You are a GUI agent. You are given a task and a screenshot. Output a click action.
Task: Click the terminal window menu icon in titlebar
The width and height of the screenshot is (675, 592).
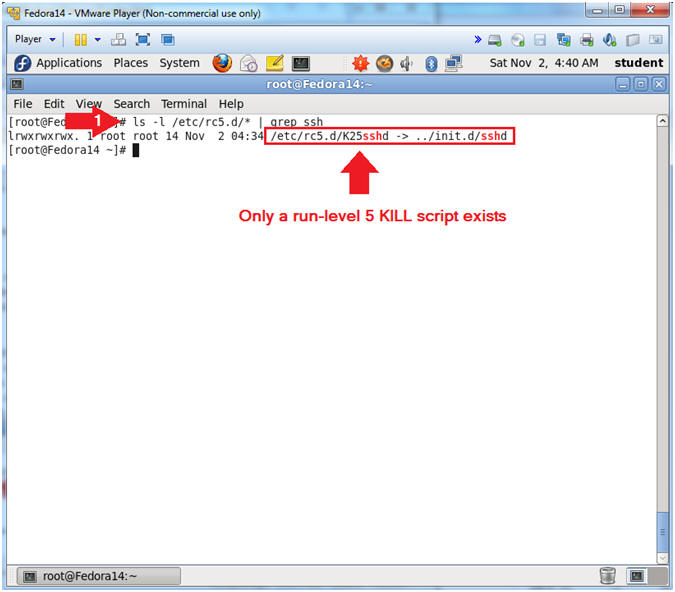[17, 84]
